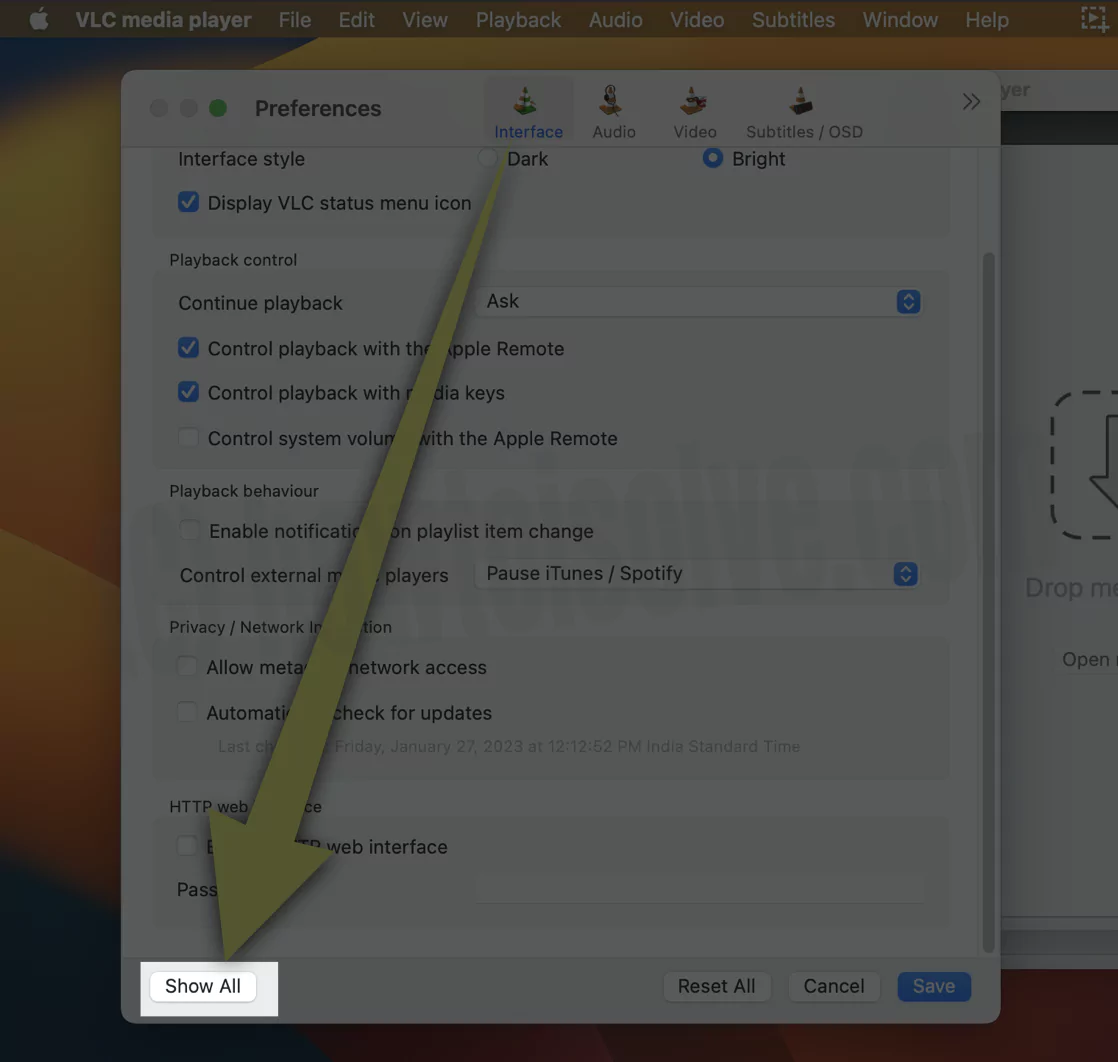1118x1062 pixels.
Task: Open the Apple menu
Action: point(39,19)
